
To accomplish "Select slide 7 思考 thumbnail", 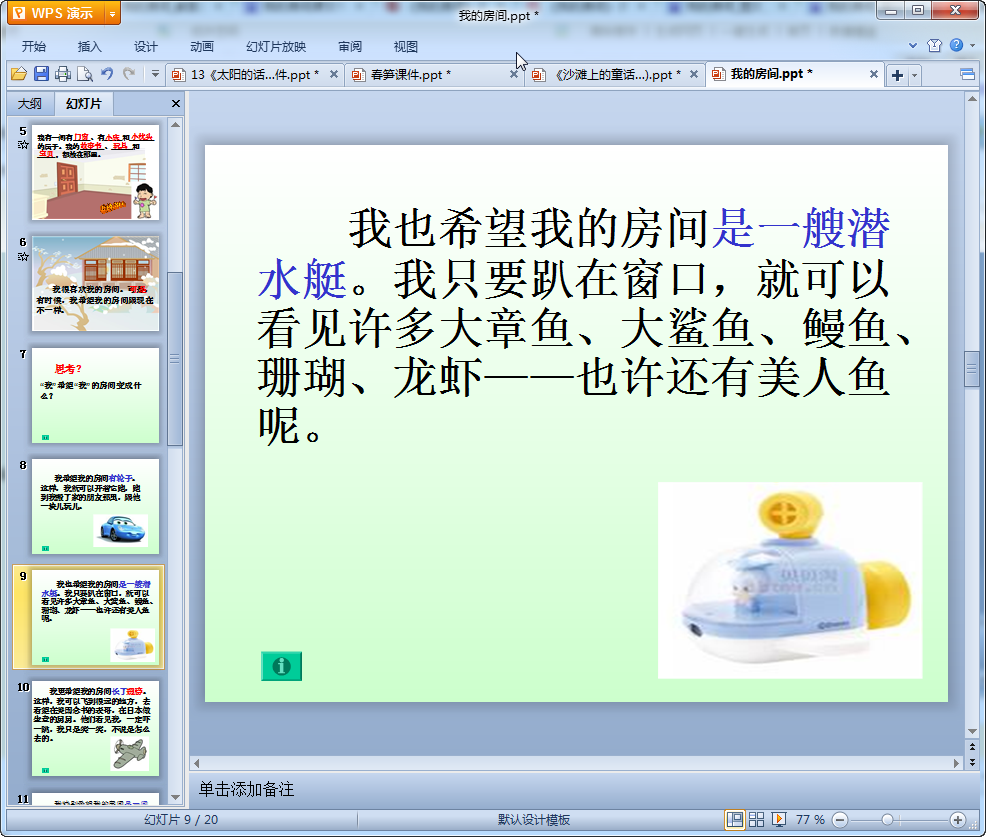I will click(x=96, y=395).
